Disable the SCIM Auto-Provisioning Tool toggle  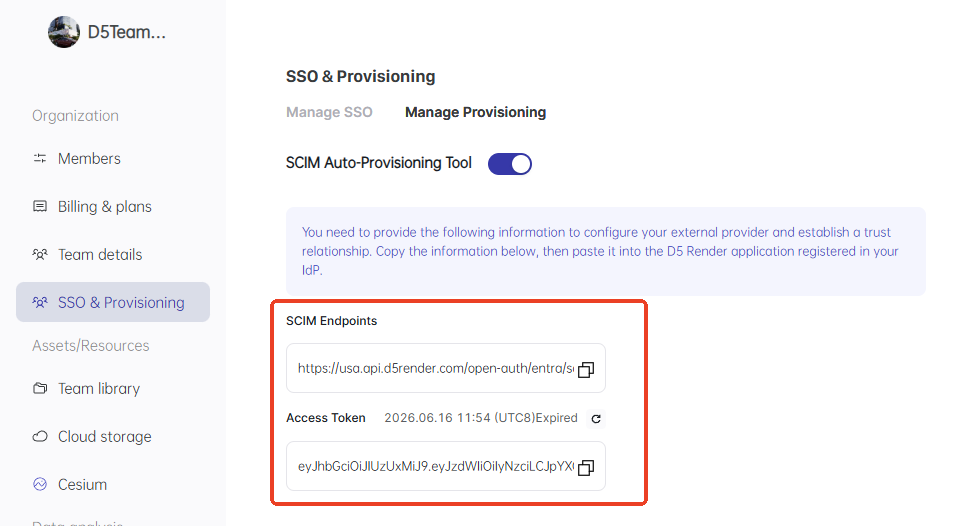click(509, 164)
